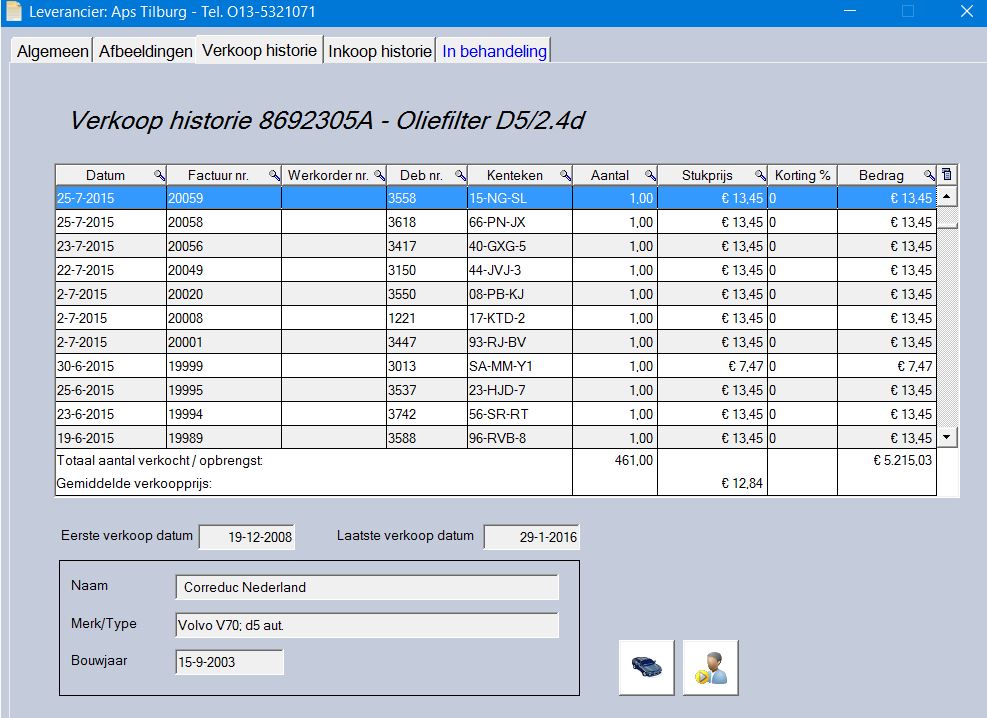Viewport: 987px width, 718px height.
Task: Open the In behandeling tab
Action: (494, 51)
